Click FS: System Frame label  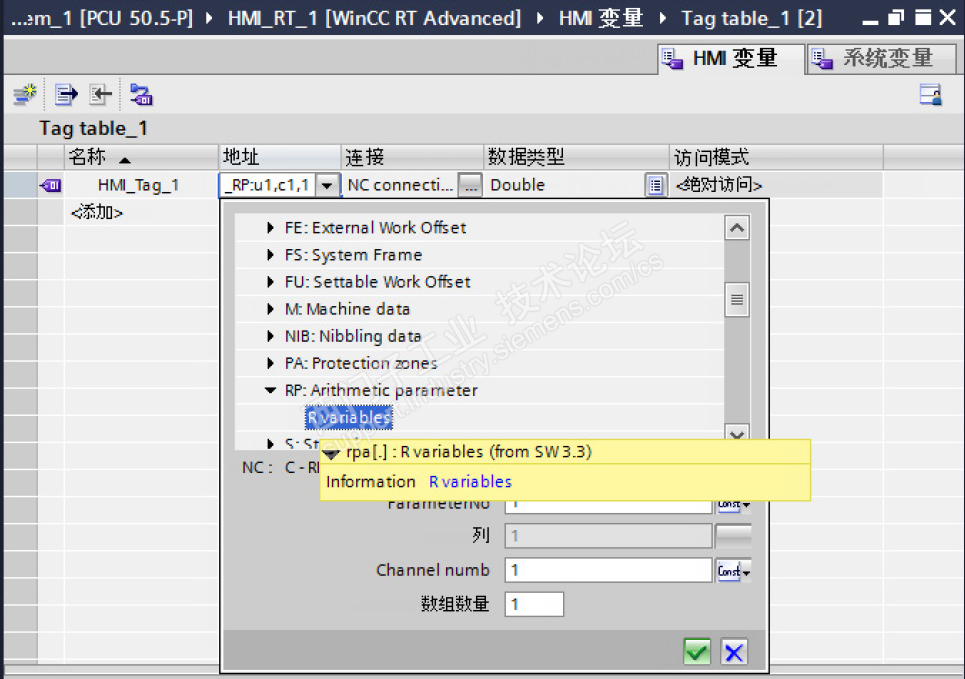tap(353, 255)
